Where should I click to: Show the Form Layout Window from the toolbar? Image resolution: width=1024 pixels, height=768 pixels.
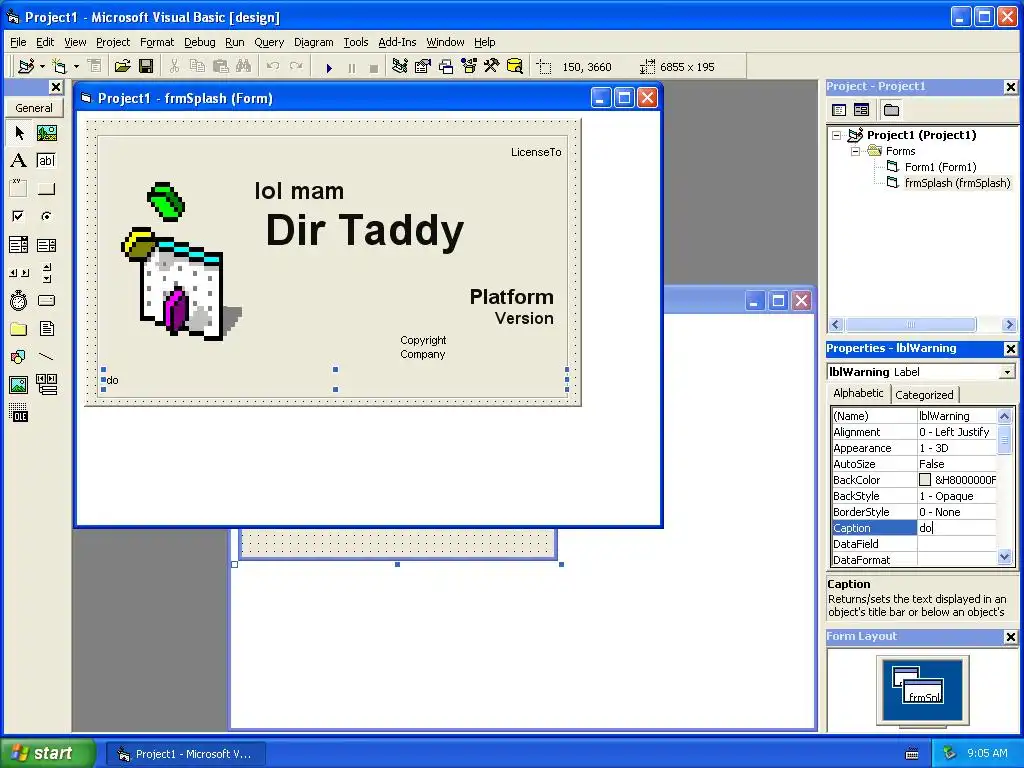(x=446, y=67)
